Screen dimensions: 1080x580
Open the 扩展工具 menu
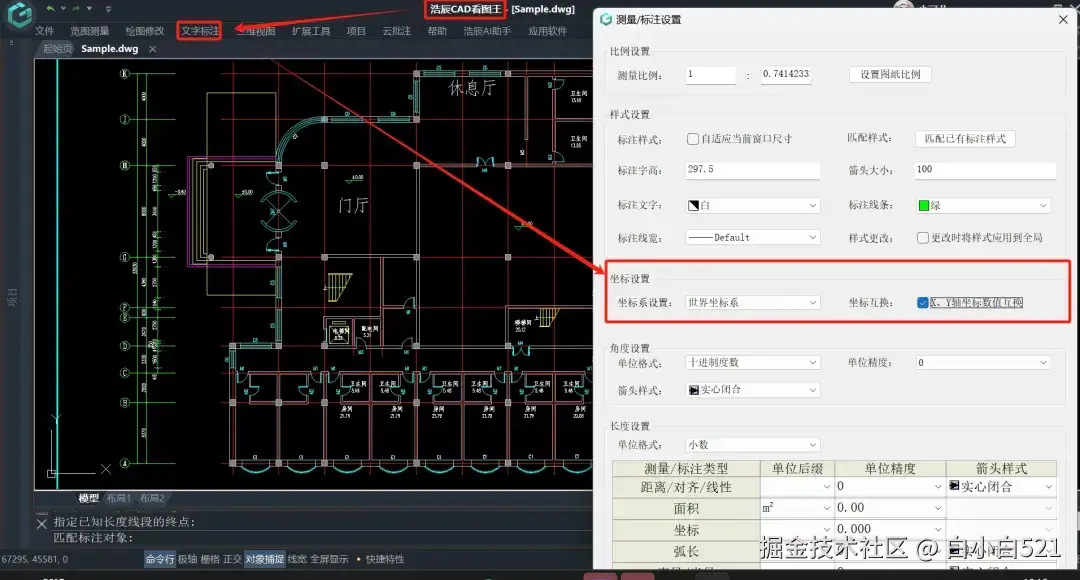click(x=311, y=31)
